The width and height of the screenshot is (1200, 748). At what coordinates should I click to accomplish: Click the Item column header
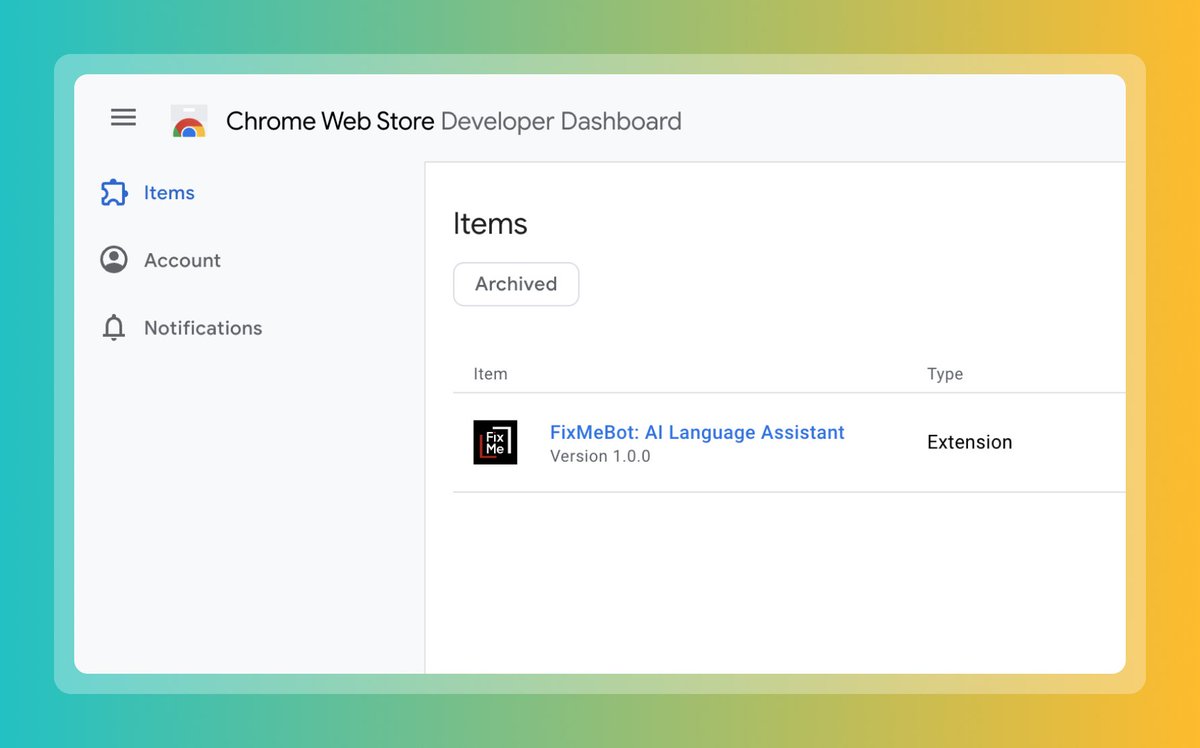[490, 374]
